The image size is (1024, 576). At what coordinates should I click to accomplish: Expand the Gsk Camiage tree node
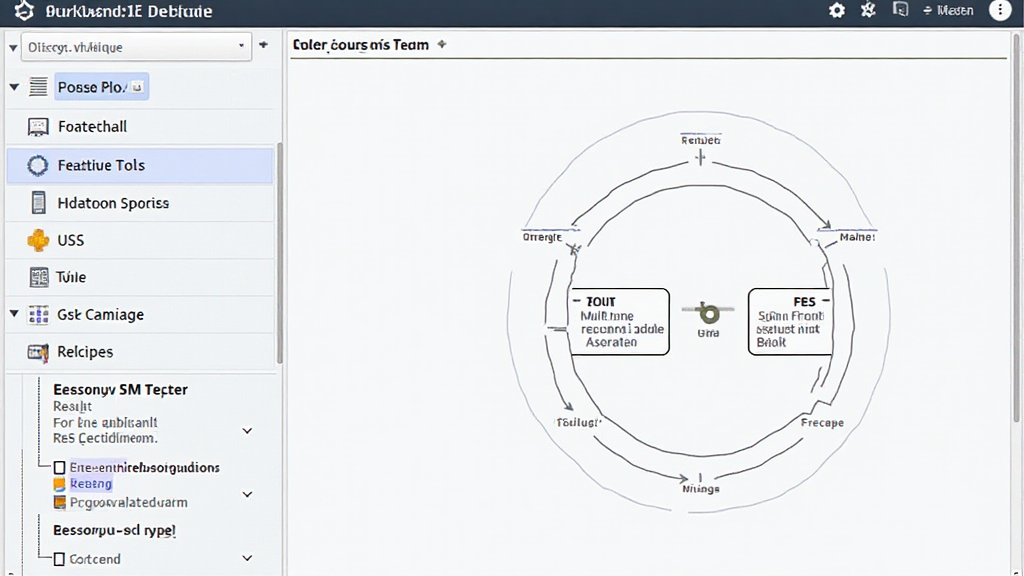[x=14, y=314]
